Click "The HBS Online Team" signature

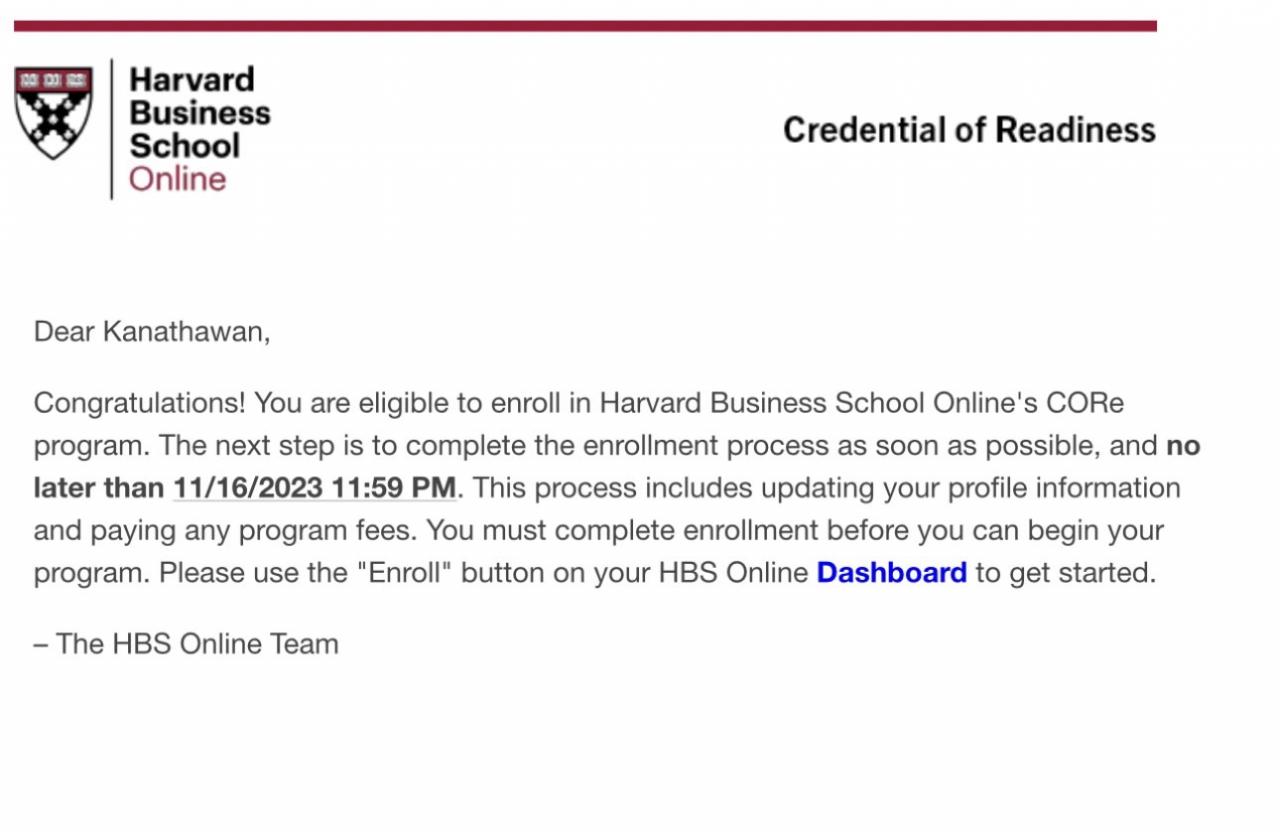[197, 644]
